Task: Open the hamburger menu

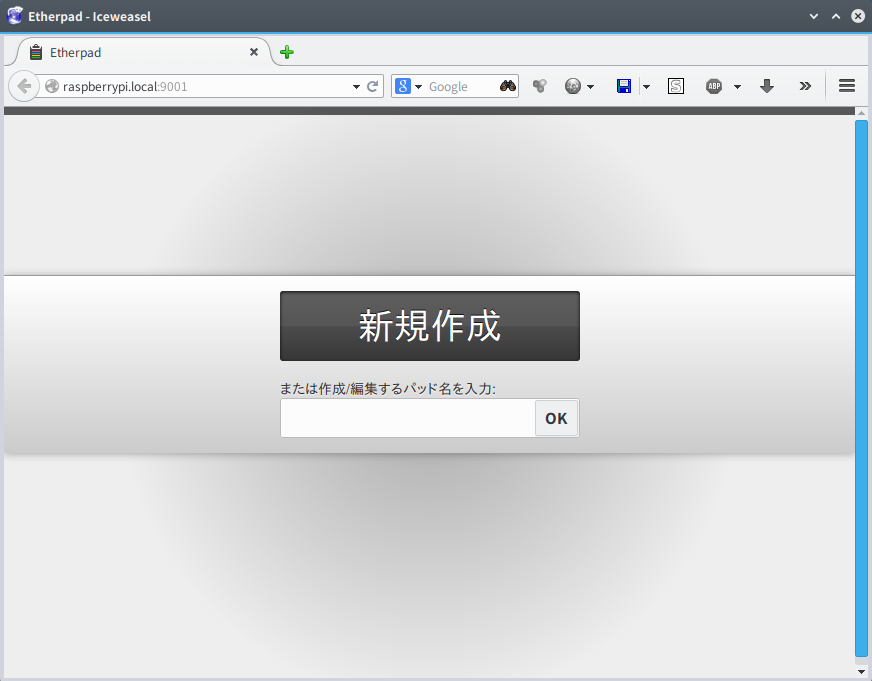Action: click(847, 86)
